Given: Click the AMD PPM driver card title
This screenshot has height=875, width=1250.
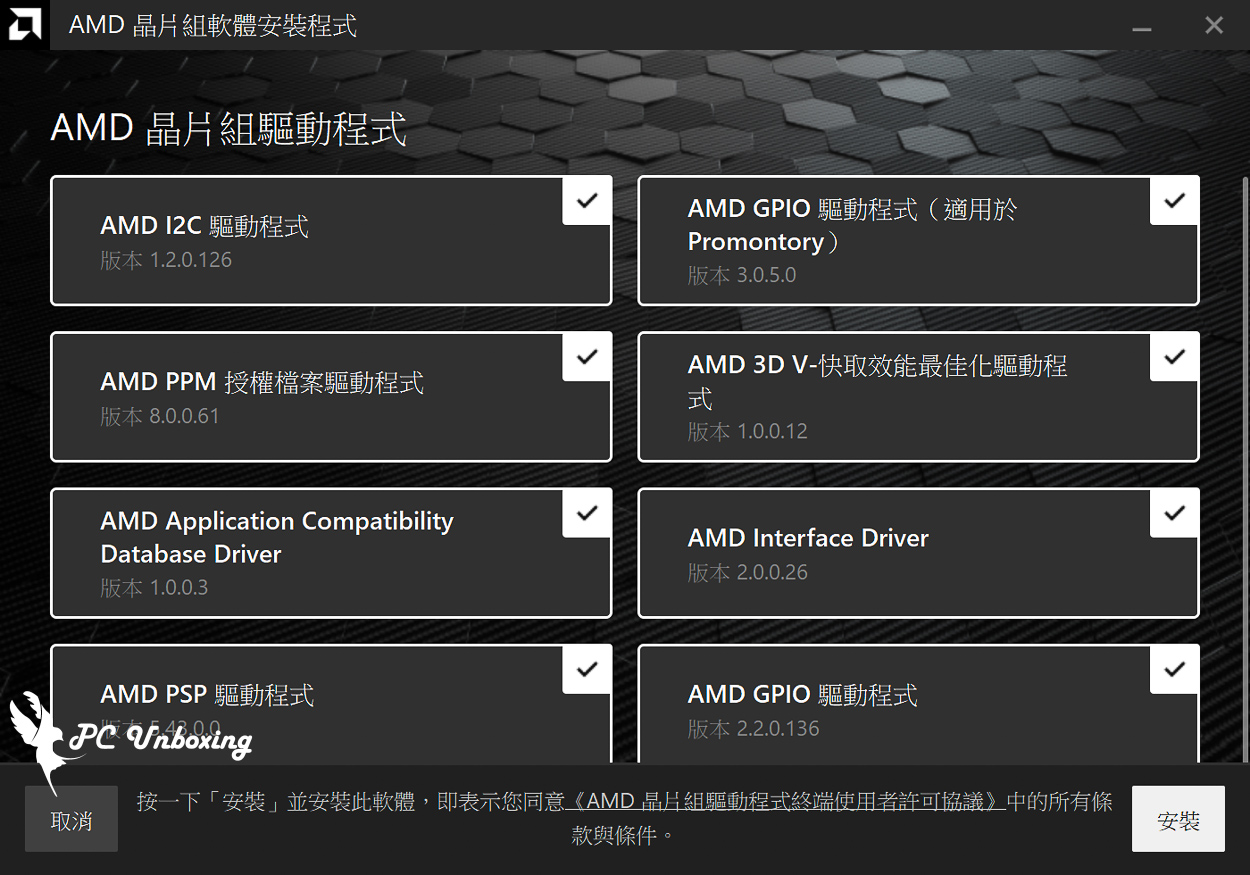Looking at the screenshot, I should pyautogui.click(x=262, y=382).
